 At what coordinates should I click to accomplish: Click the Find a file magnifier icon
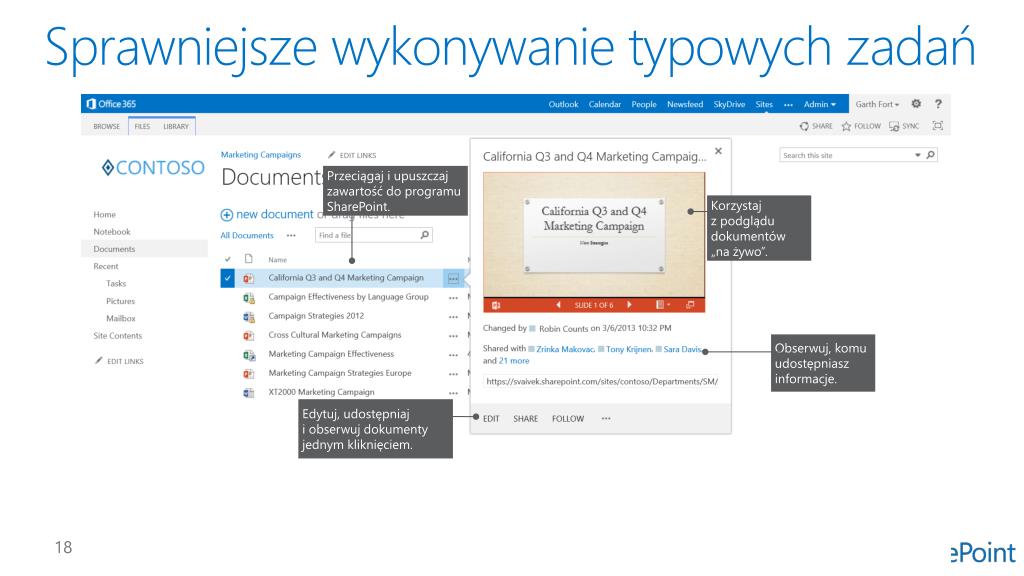click(x=424, y=235)
